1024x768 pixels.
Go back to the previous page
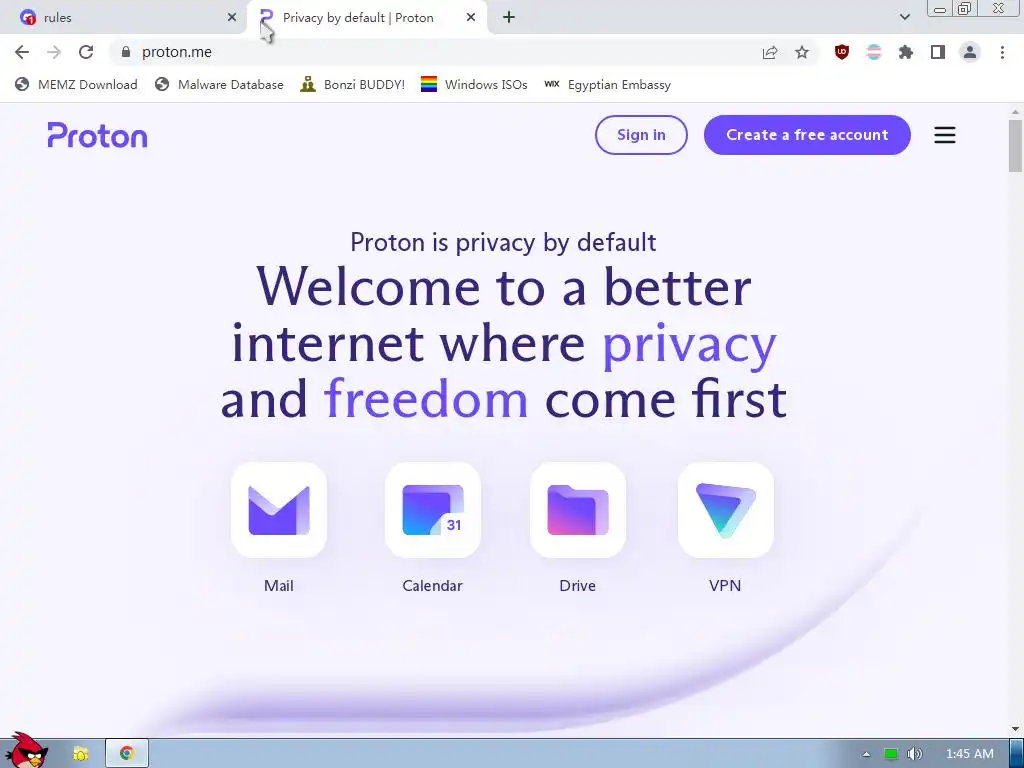[x=22, y=52]
